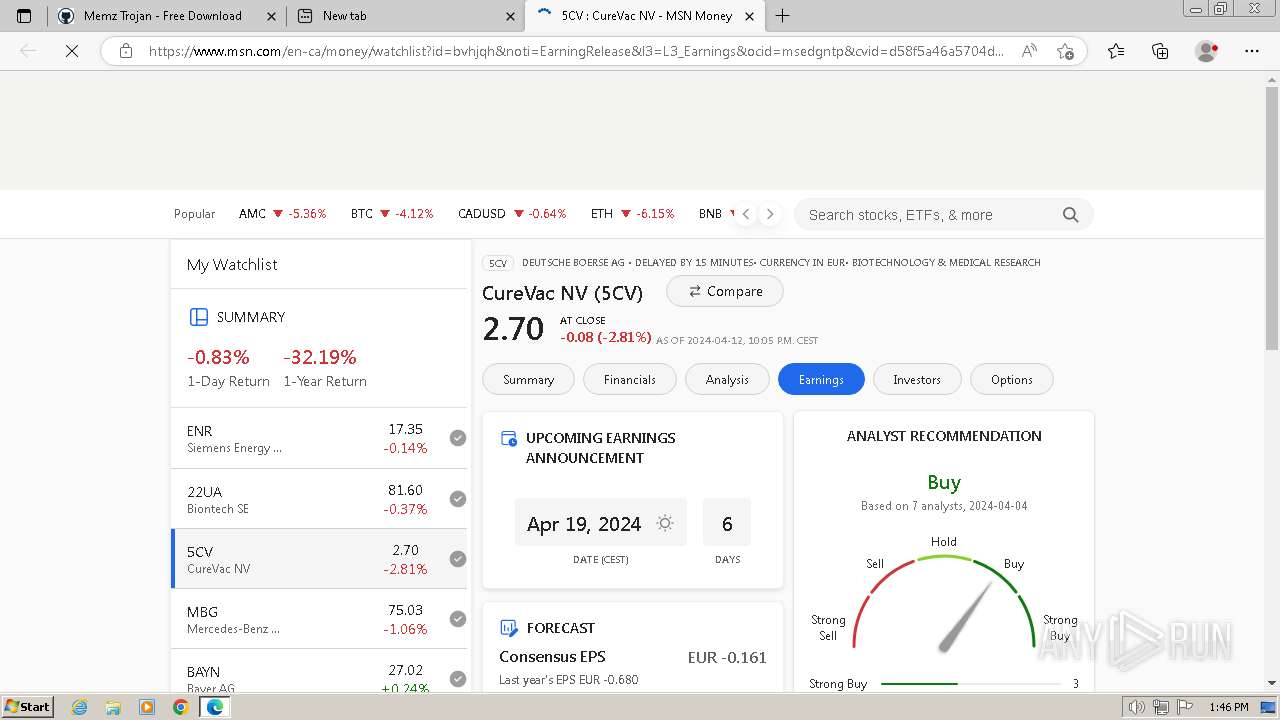This screenshot has width=1280, height=720.
Task: Show the previous popular tickers
Action: pyautogui.click(x=746, y=214)
